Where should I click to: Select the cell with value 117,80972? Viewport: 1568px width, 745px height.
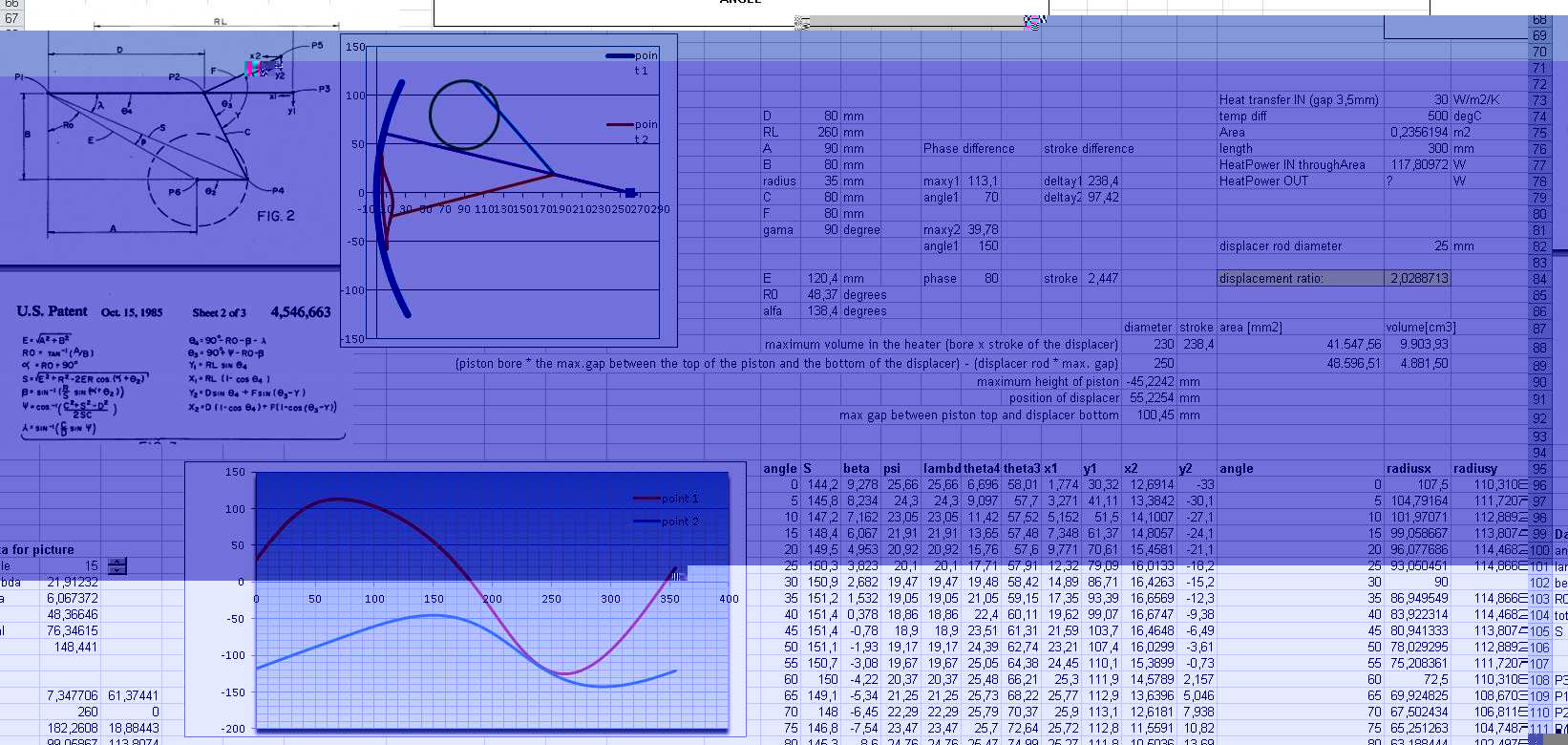click(1418, 165)
